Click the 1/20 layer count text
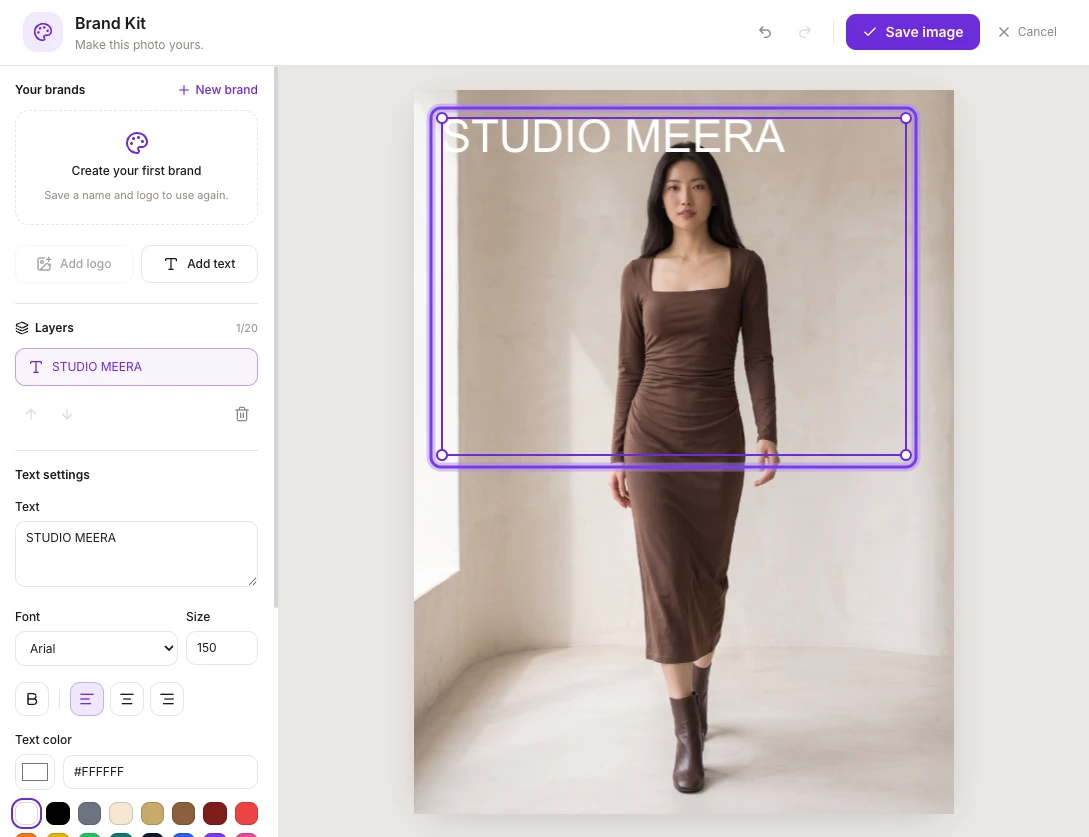Viewport: 1089px width, 837px height. 247,328
